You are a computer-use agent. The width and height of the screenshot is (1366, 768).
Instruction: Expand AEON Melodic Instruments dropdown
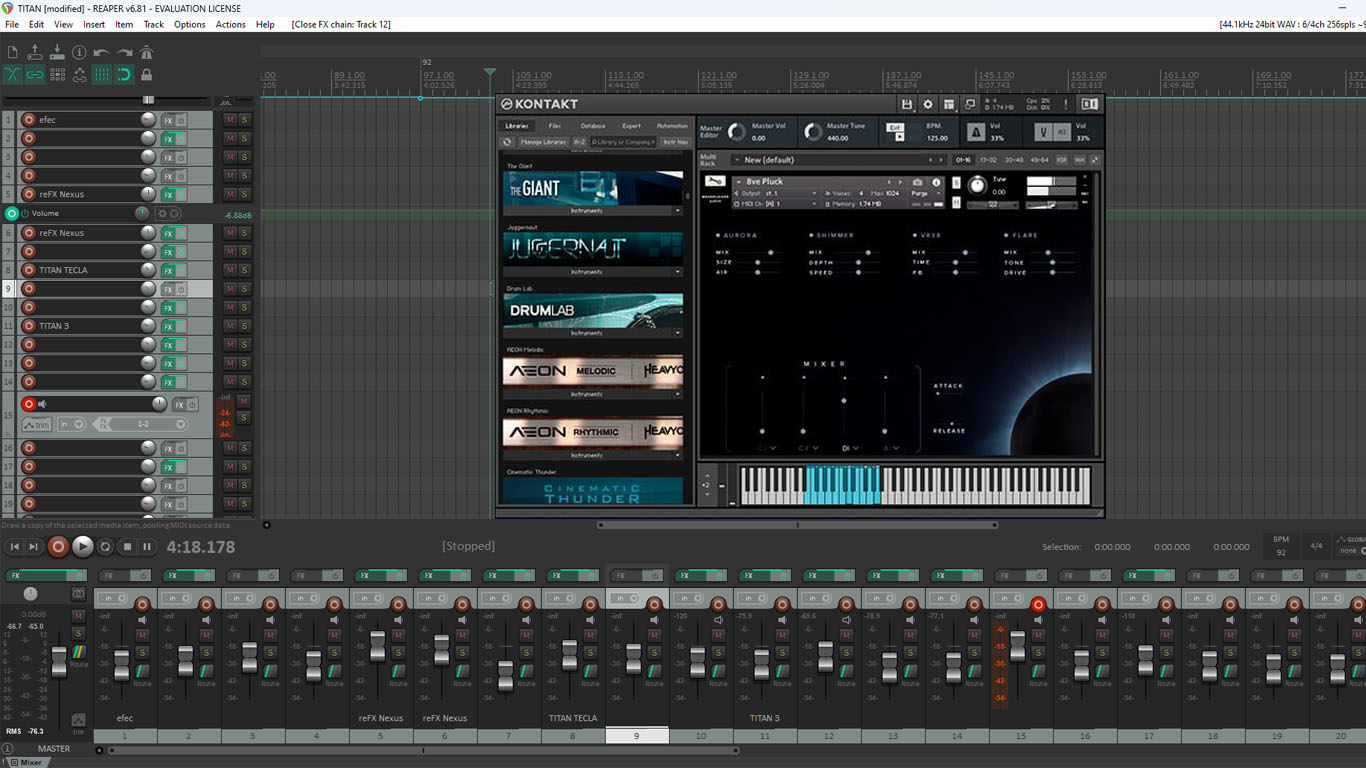(x=677, y=394)
